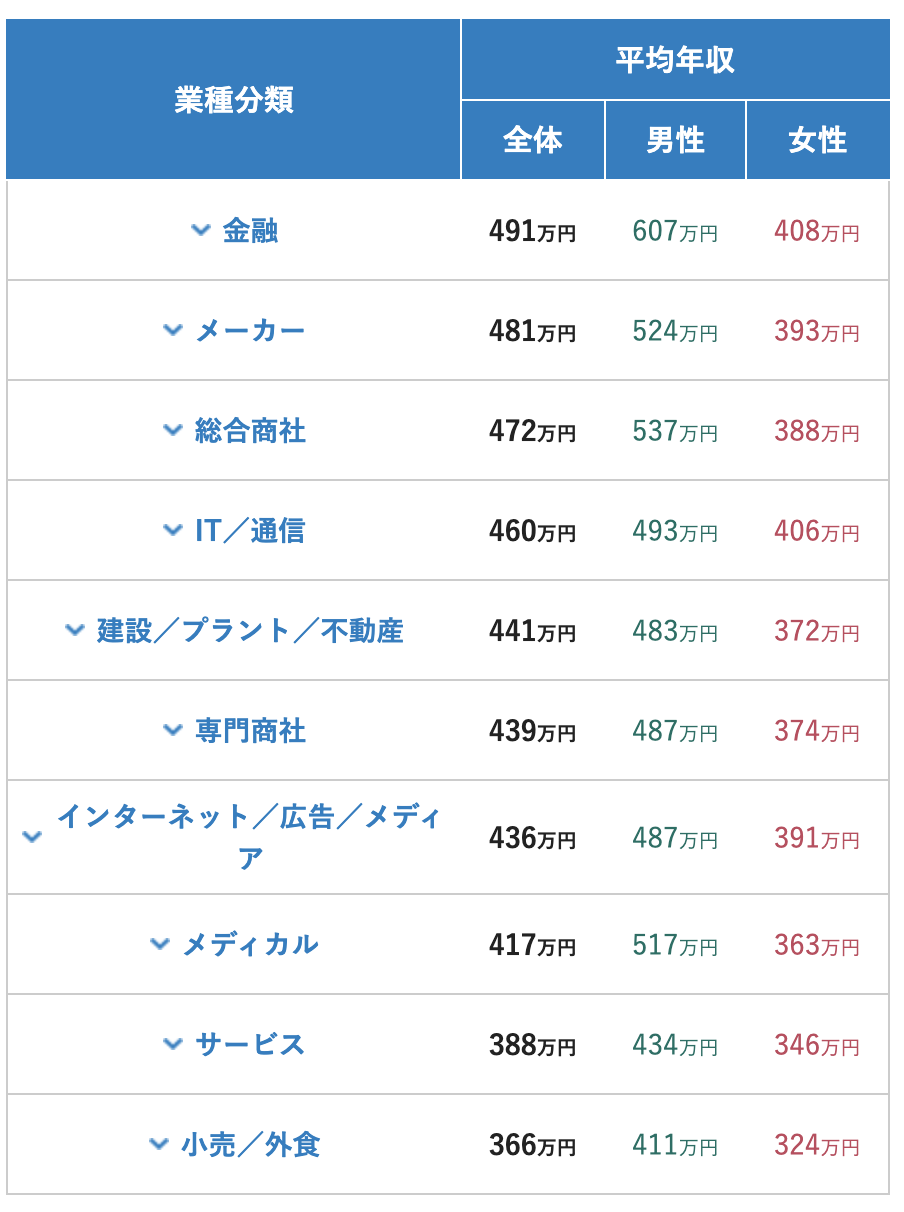This screenshot has height=1212, width=904.
Task: Click chevron next to 総合商社
Action: (173, 429)
